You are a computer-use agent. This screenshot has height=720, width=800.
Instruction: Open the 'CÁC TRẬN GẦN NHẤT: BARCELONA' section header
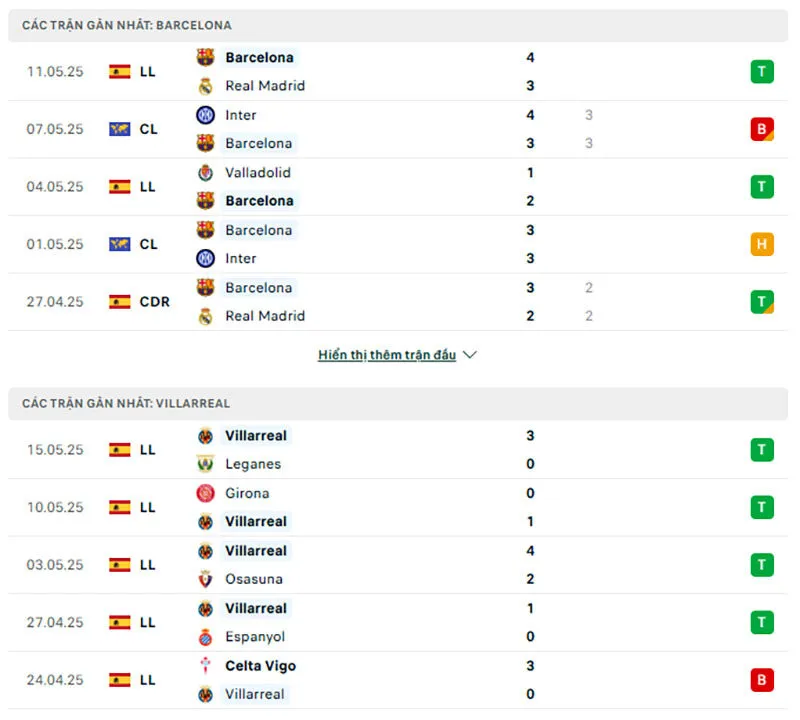125,25
